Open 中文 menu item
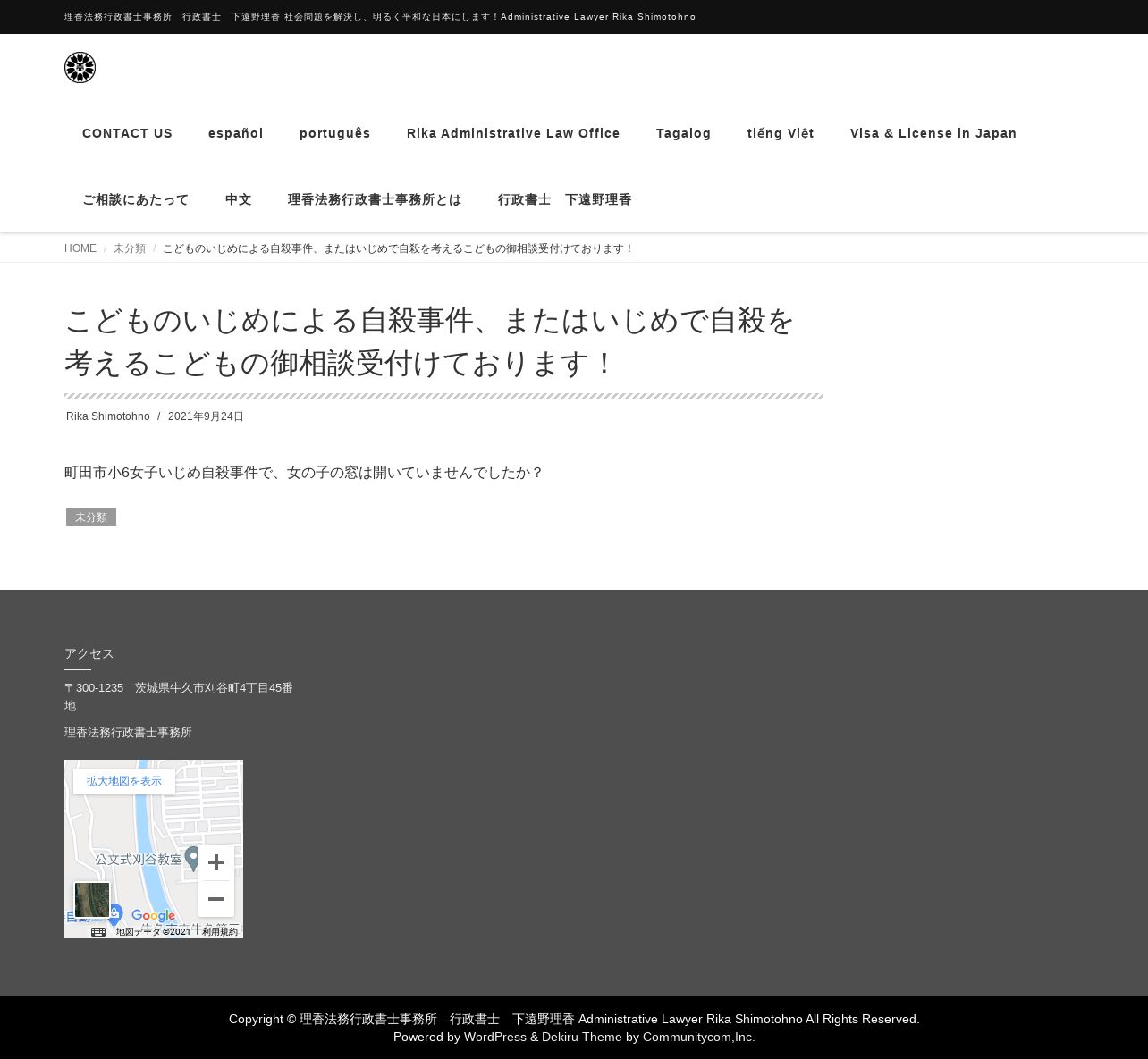This screenshot has height=1059, width=1148. (x=239, y=199)
